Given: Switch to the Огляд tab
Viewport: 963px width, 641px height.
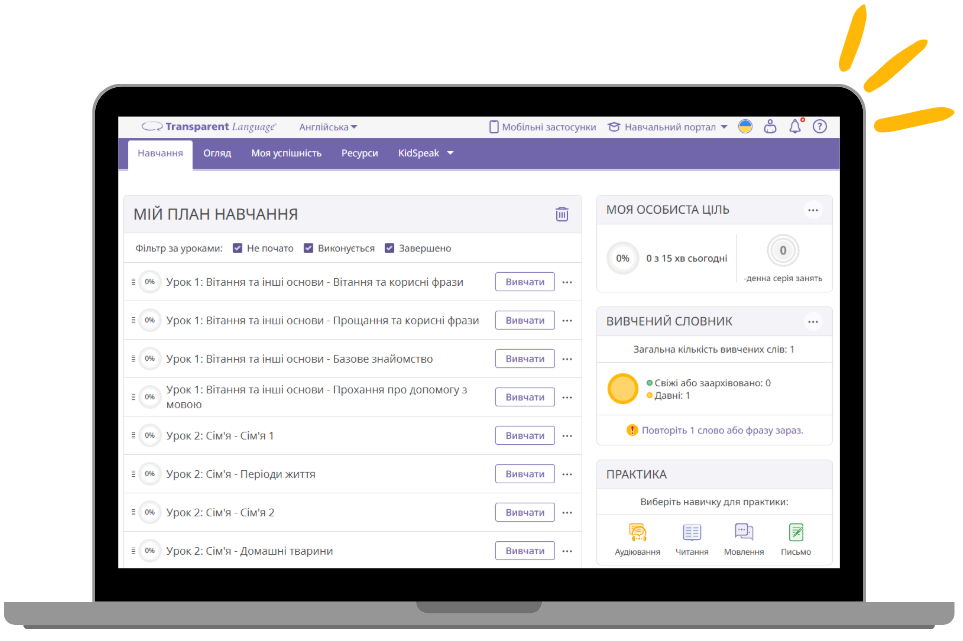Looking at the screenshot, I should coord(217,153).
